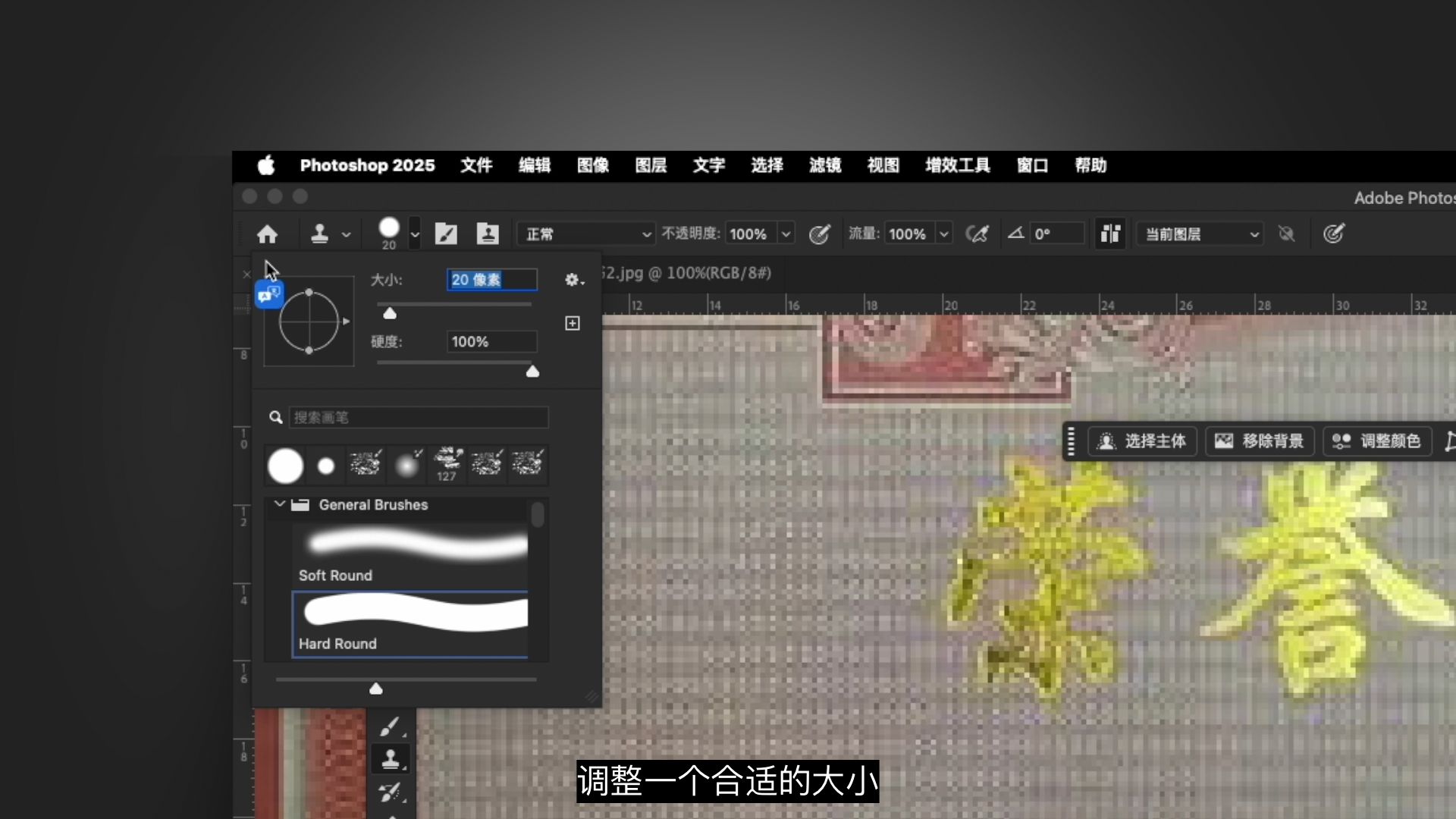Select the Brush tool in left toolbar
This screenshot has height=819, width=1456.
click(391, 726)
